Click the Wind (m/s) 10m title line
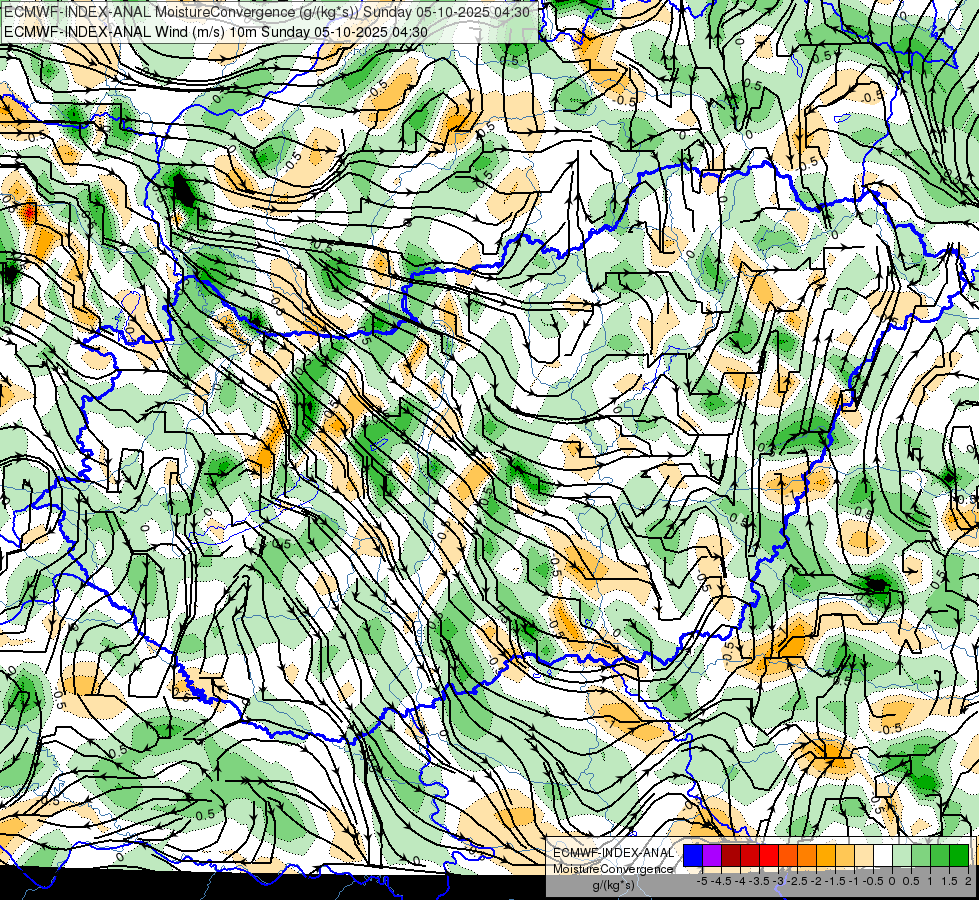The height and width of the screenshot is (900, 979). pyautogui.click(x=215, y=31)
